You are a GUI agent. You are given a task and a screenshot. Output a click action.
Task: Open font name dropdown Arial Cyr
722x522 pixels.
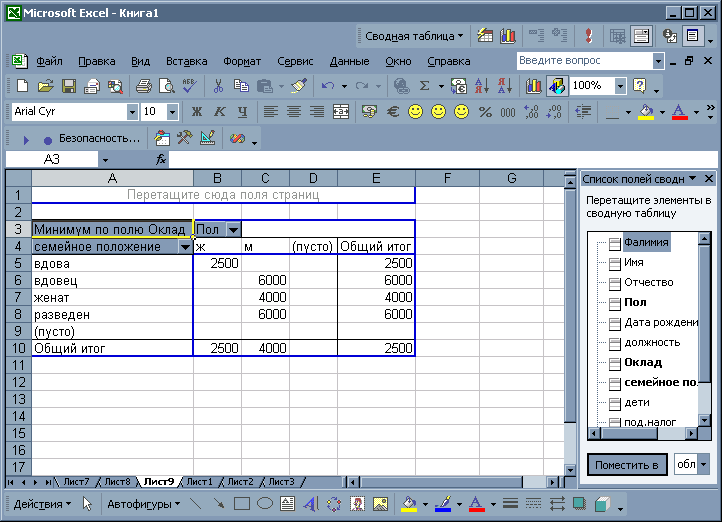pyautogui.click(x=132, y=111)
